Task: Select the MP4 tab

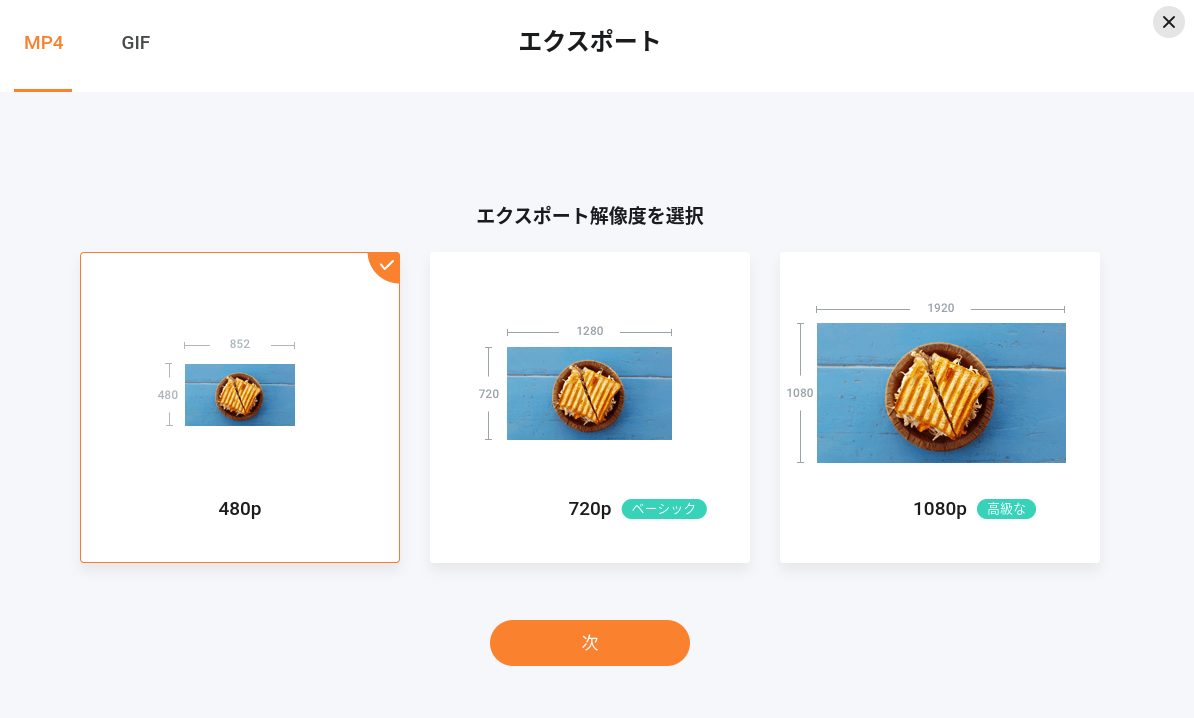Action: click(x=43, y=43)
